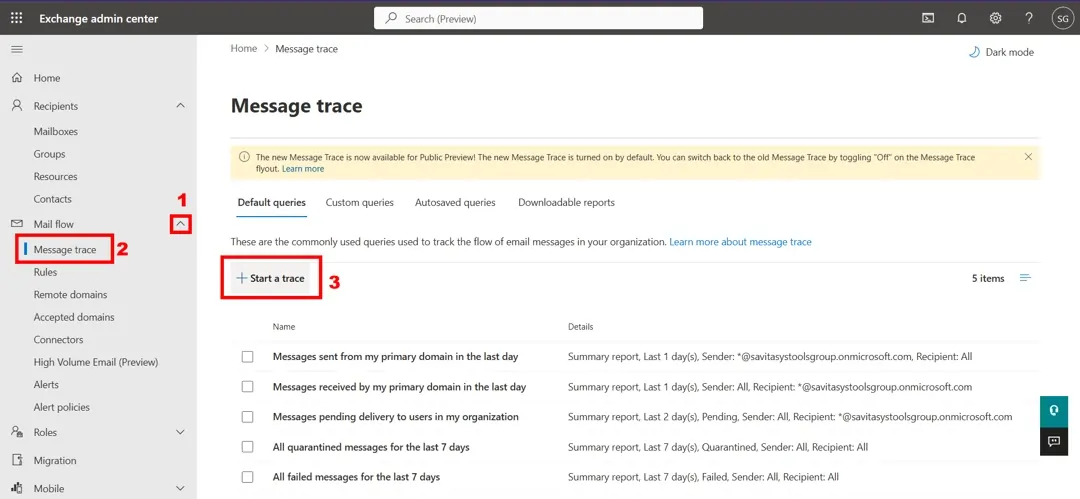Click 'Learn more' link in banner

click(302, 168)
